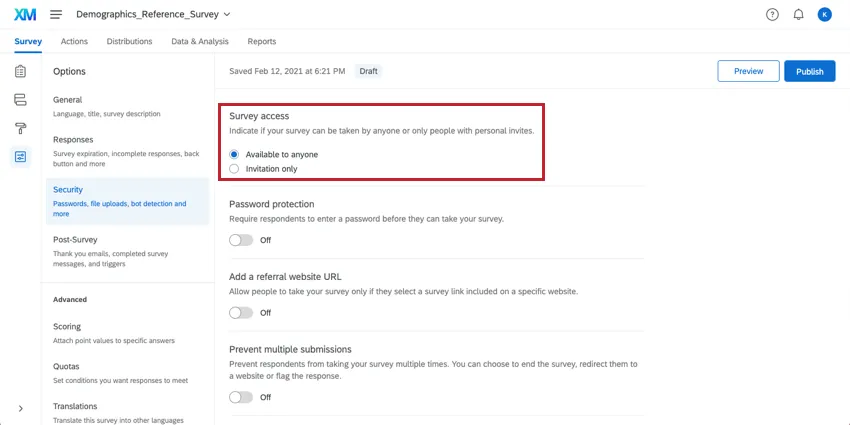Expand the left sidebar with the chevron
Image resolution: width=850 pixels, height=425 pixels.
pos(21,408)
